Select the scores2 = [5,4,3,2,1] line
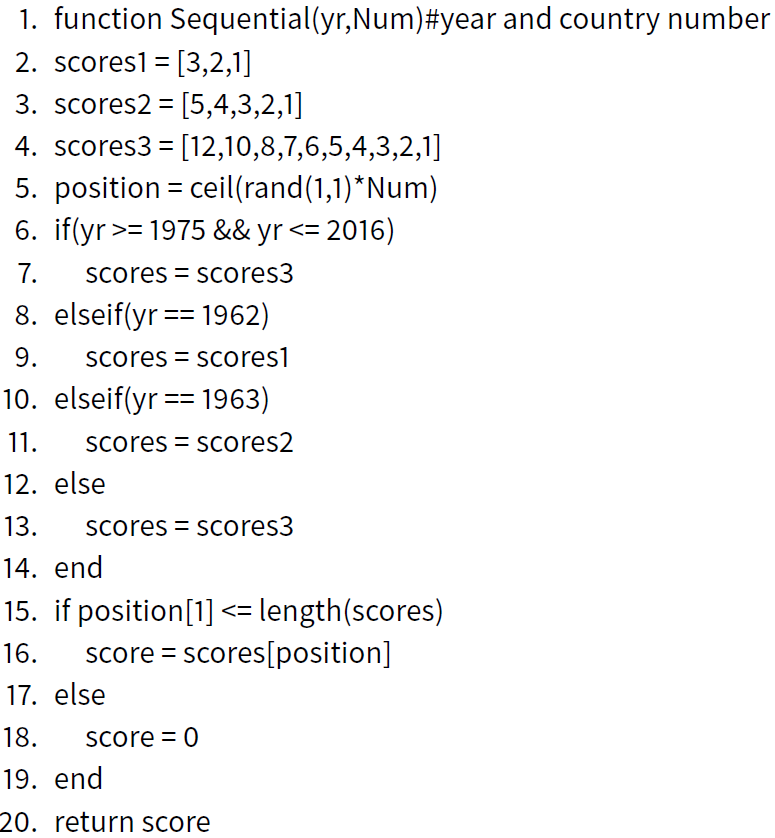775x838 pixels. pyautogui.click(x=178, y=104)
